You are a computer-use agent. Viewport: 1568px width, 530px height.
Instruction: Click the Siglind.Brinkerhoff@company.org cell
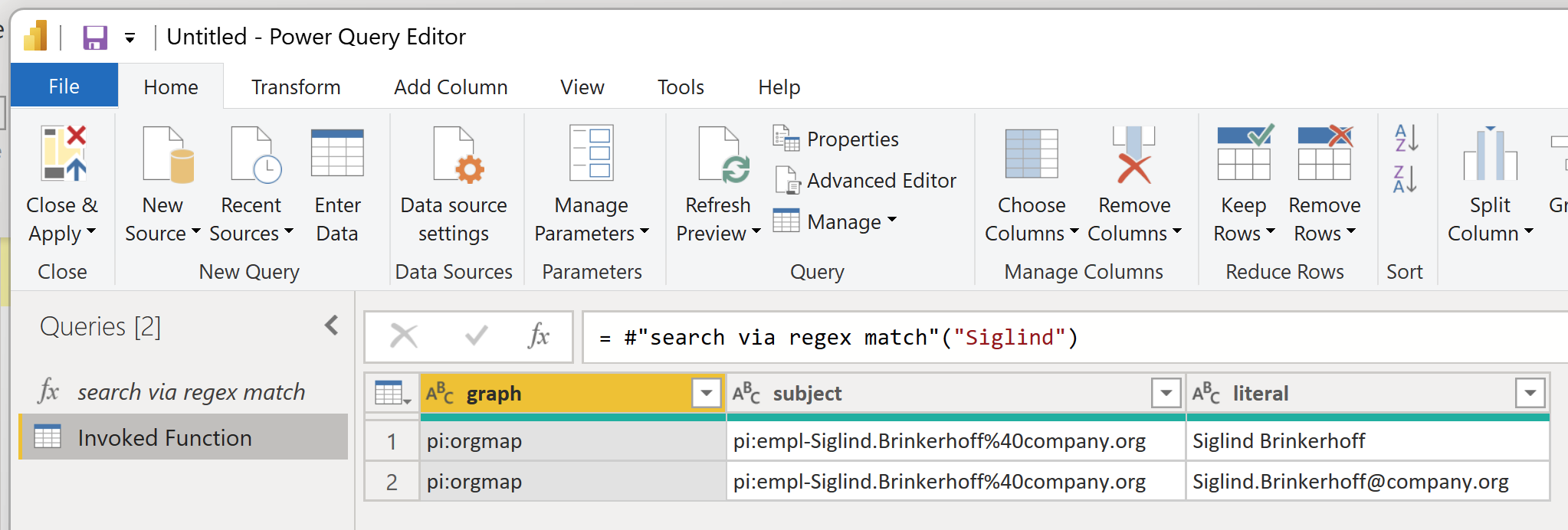1368,482
